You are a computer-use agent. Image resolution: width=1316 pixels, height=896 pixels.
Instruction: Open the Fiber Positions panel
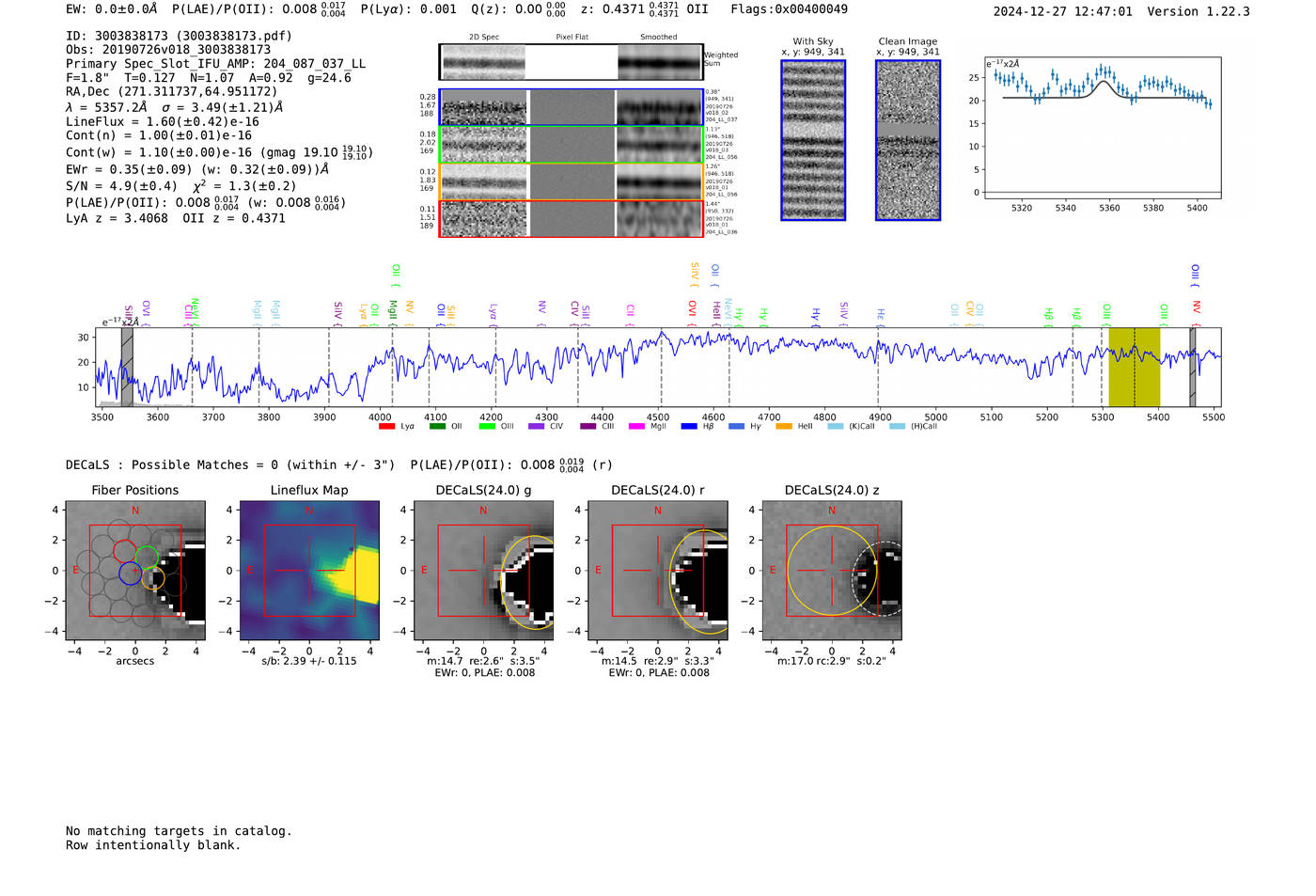click(135, 571)
